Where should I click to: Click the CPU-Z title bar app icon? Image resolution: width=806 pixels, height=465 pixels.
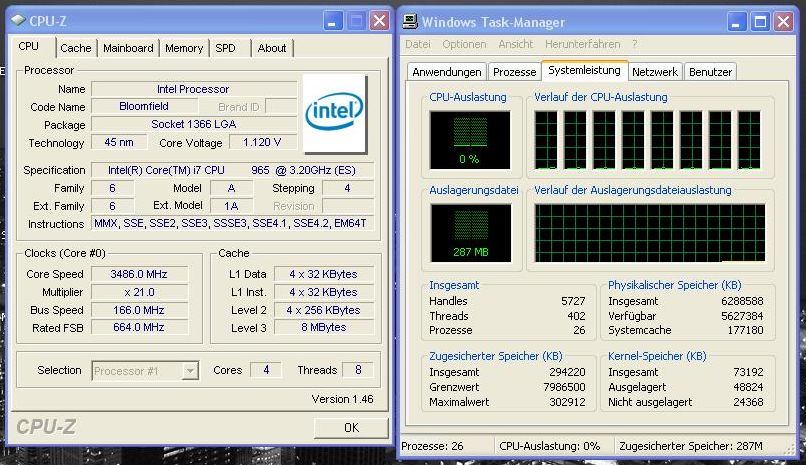click(17, 21)
